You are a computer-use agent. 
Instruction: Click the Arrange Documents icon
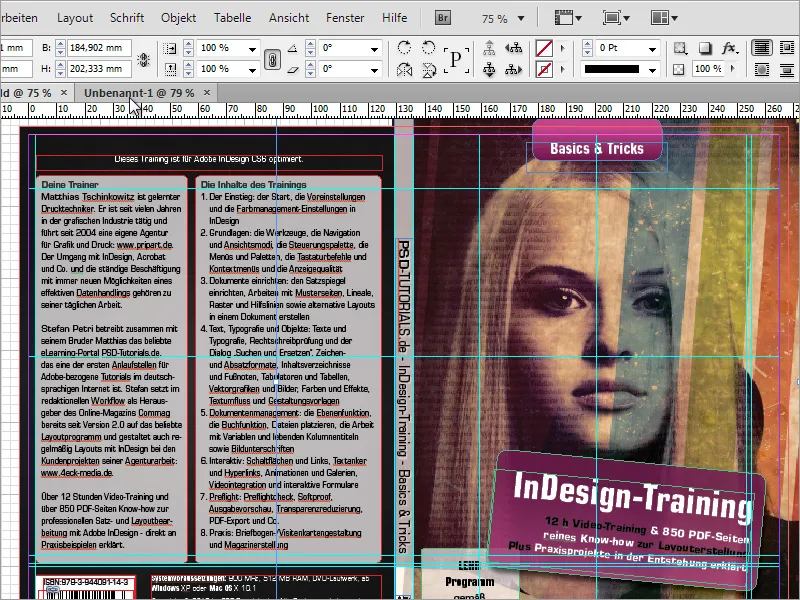[664, 18]
